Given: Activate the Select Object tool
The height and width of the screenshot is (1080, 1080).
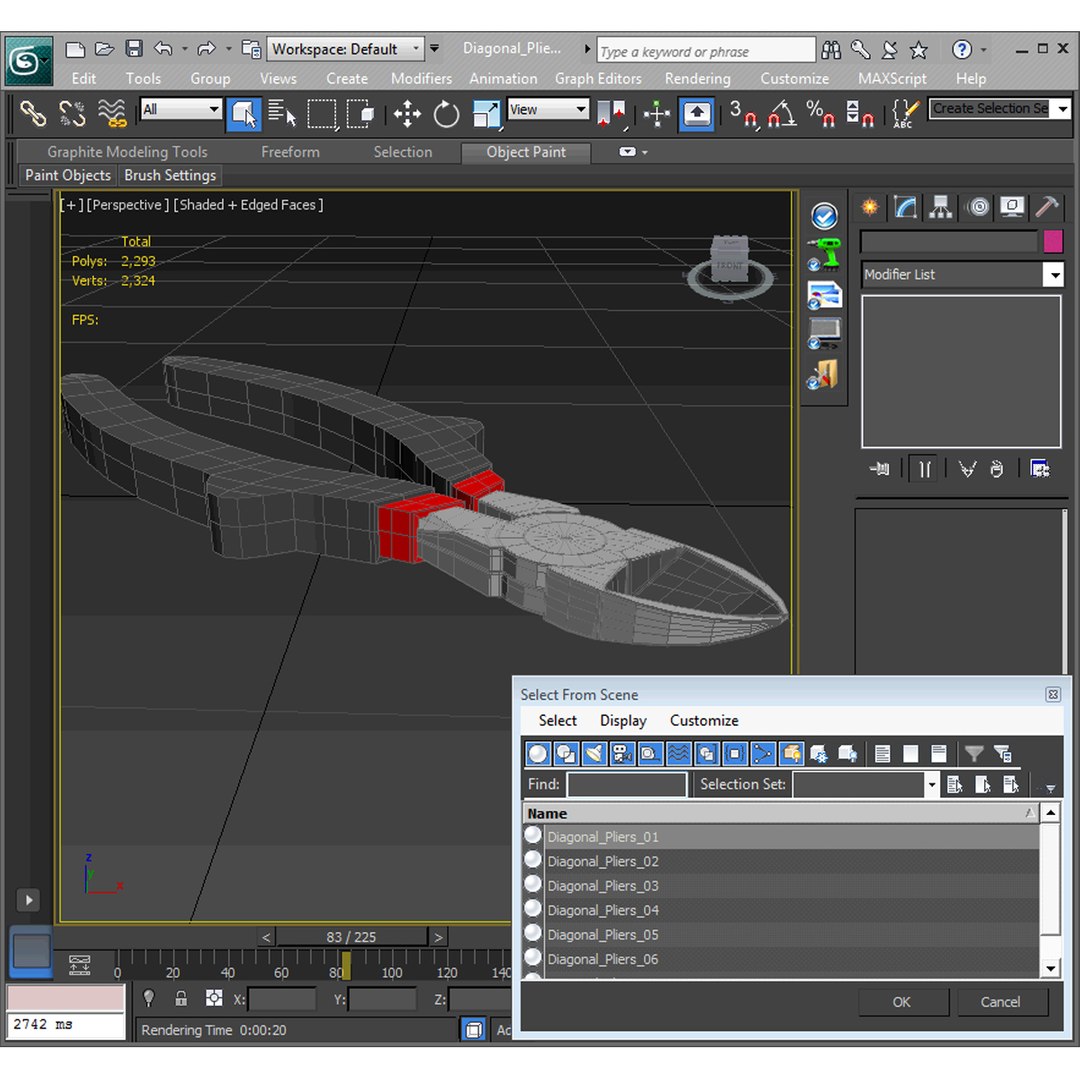Looking at the screenshot, I should 244,114.
